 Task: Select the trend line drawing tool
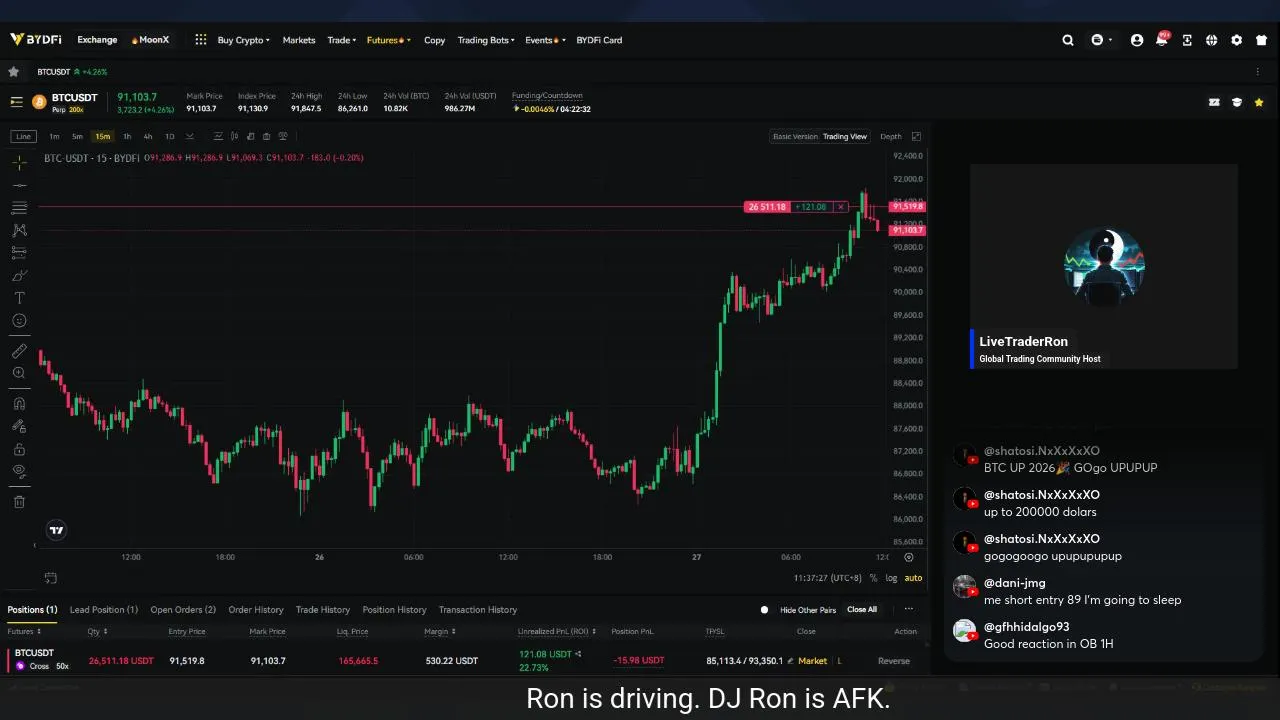pos(19,185)
